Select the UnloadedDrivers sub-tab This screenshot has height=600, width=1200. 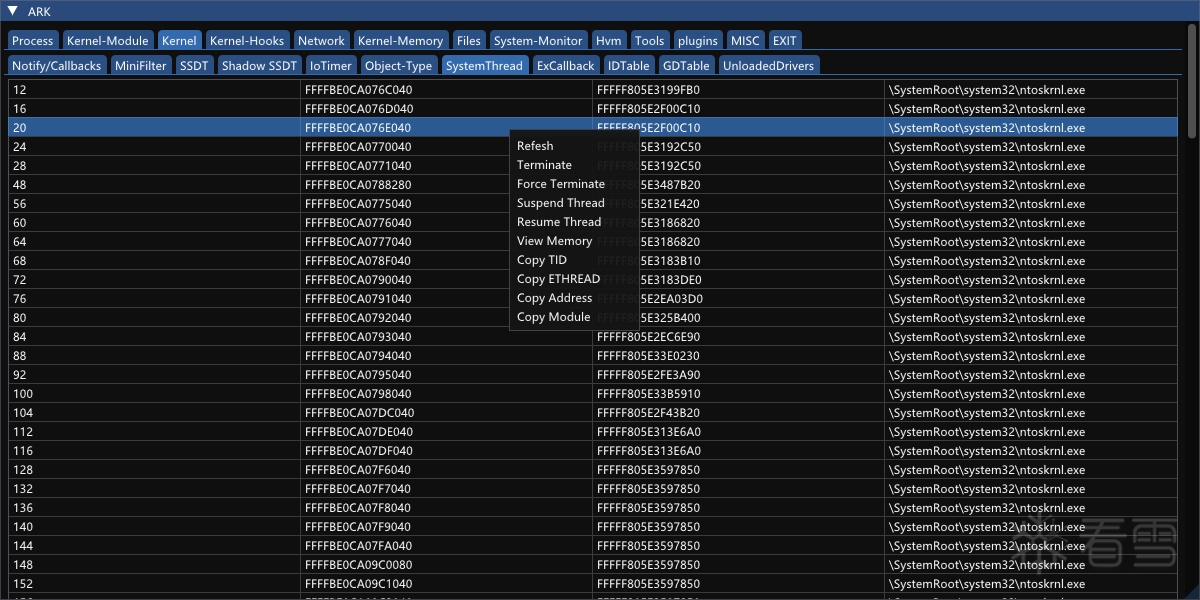[x=769, y=65]
